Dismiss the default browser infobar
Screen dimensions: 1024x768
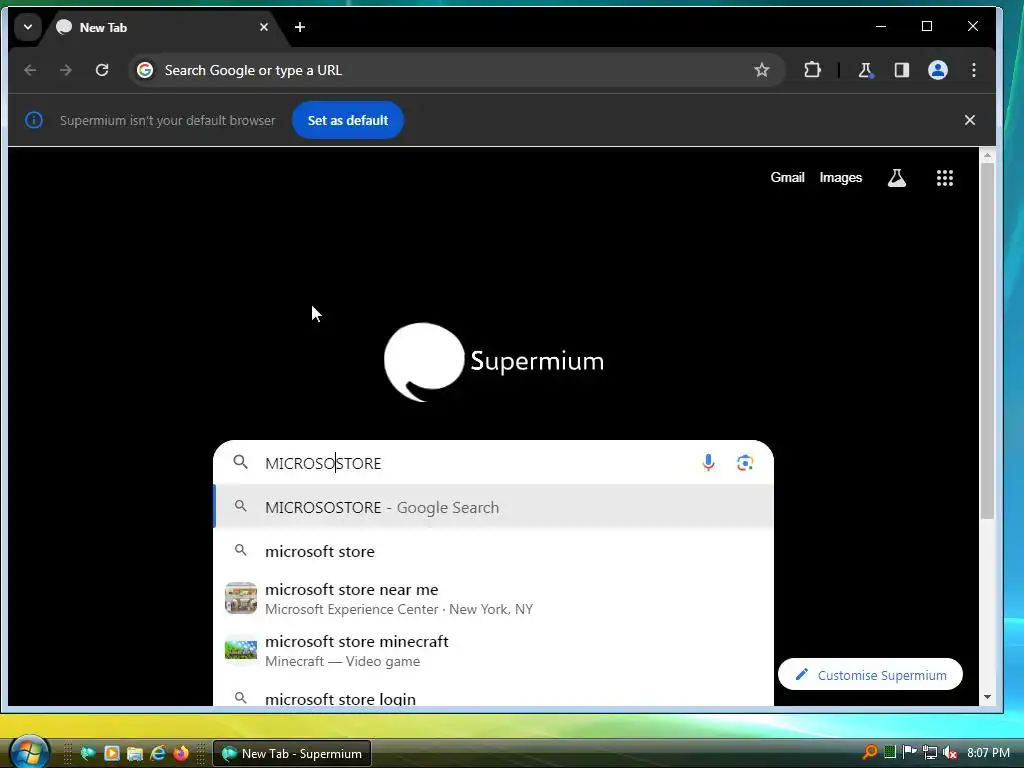(970, 120)
